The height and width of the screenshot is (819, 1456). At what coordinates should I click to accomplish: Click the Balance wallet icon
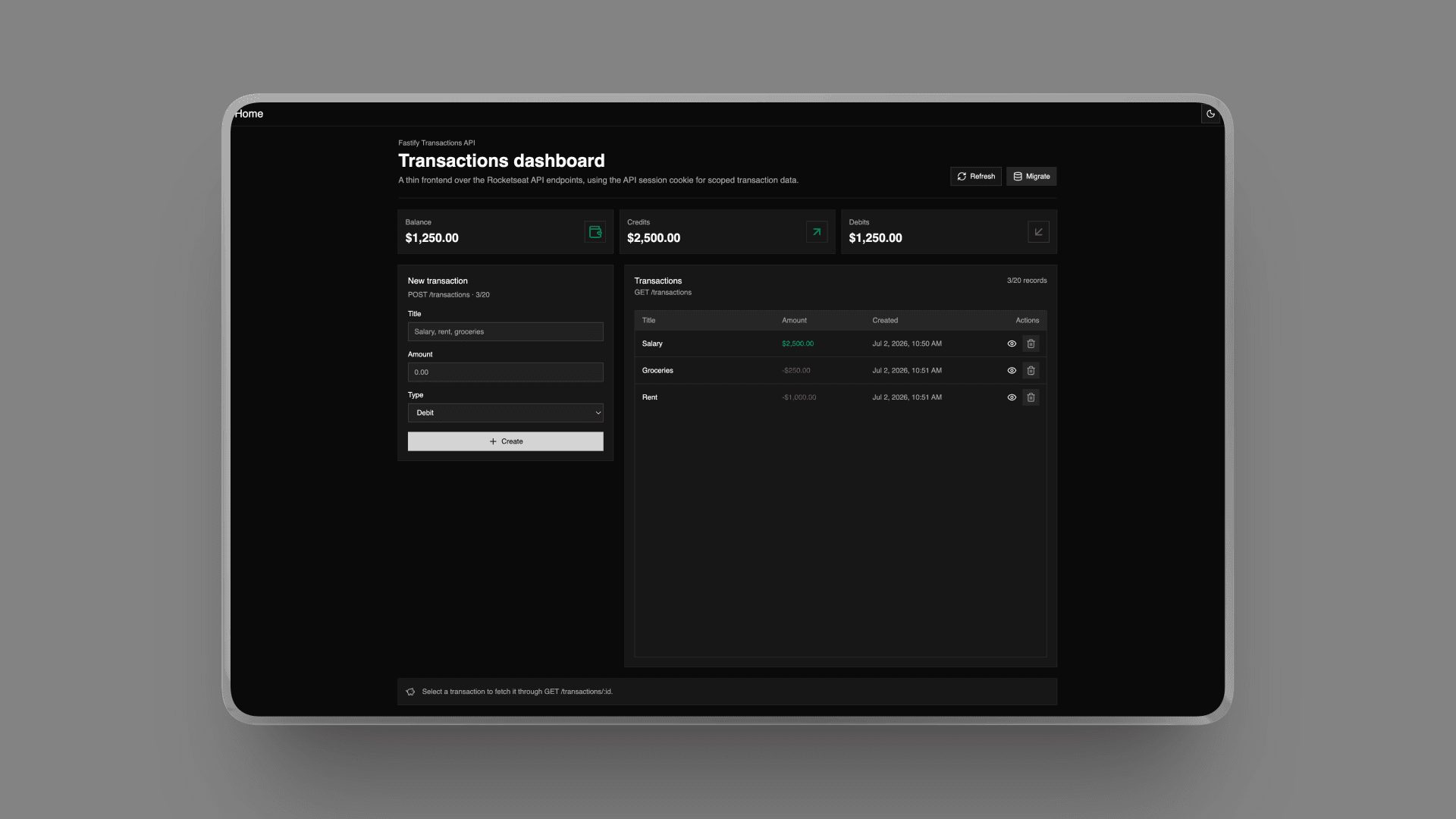point(595,232)
